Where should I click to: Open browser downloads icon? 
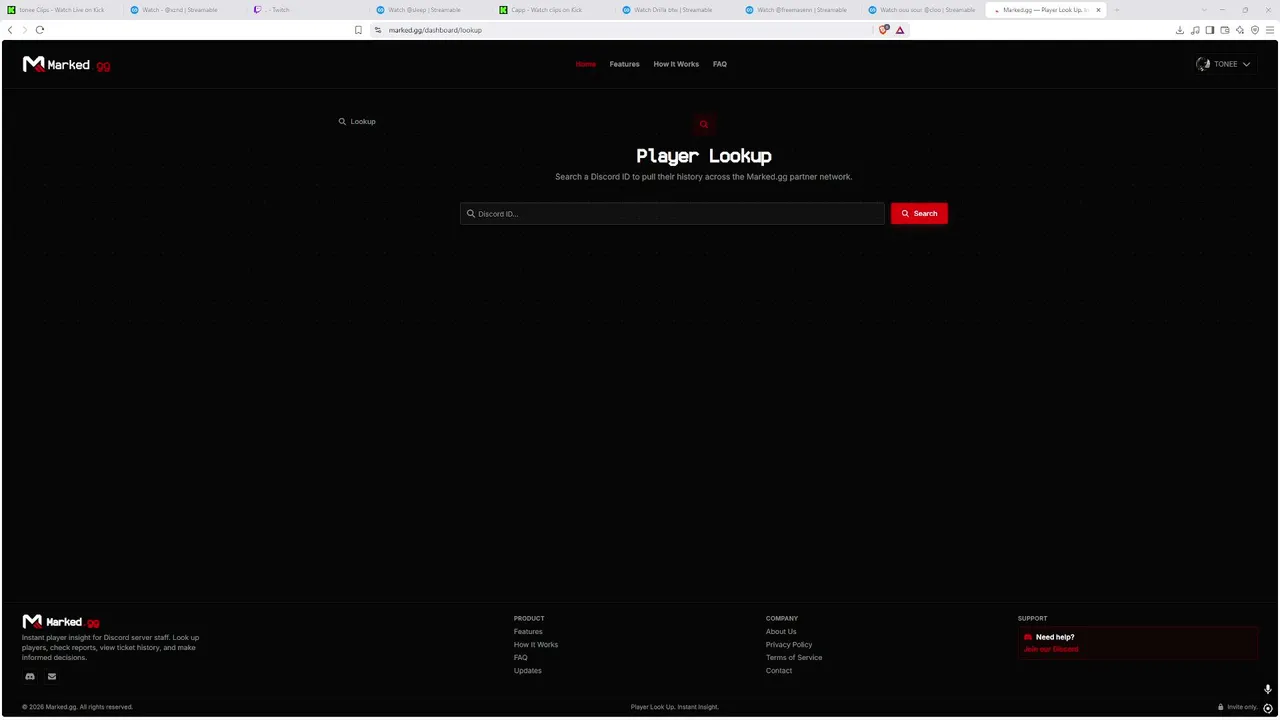(1180, 30)
